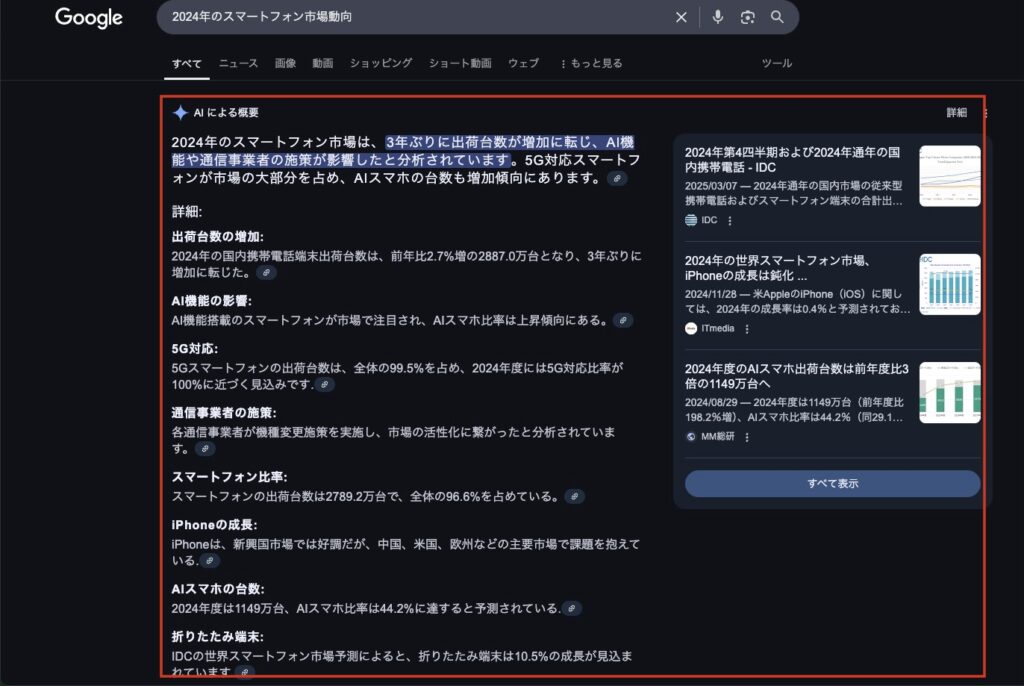This screenshot has width=1024, height=686.
Task: Click the ITmedia site favicon
Action: (x=691, y=329)
